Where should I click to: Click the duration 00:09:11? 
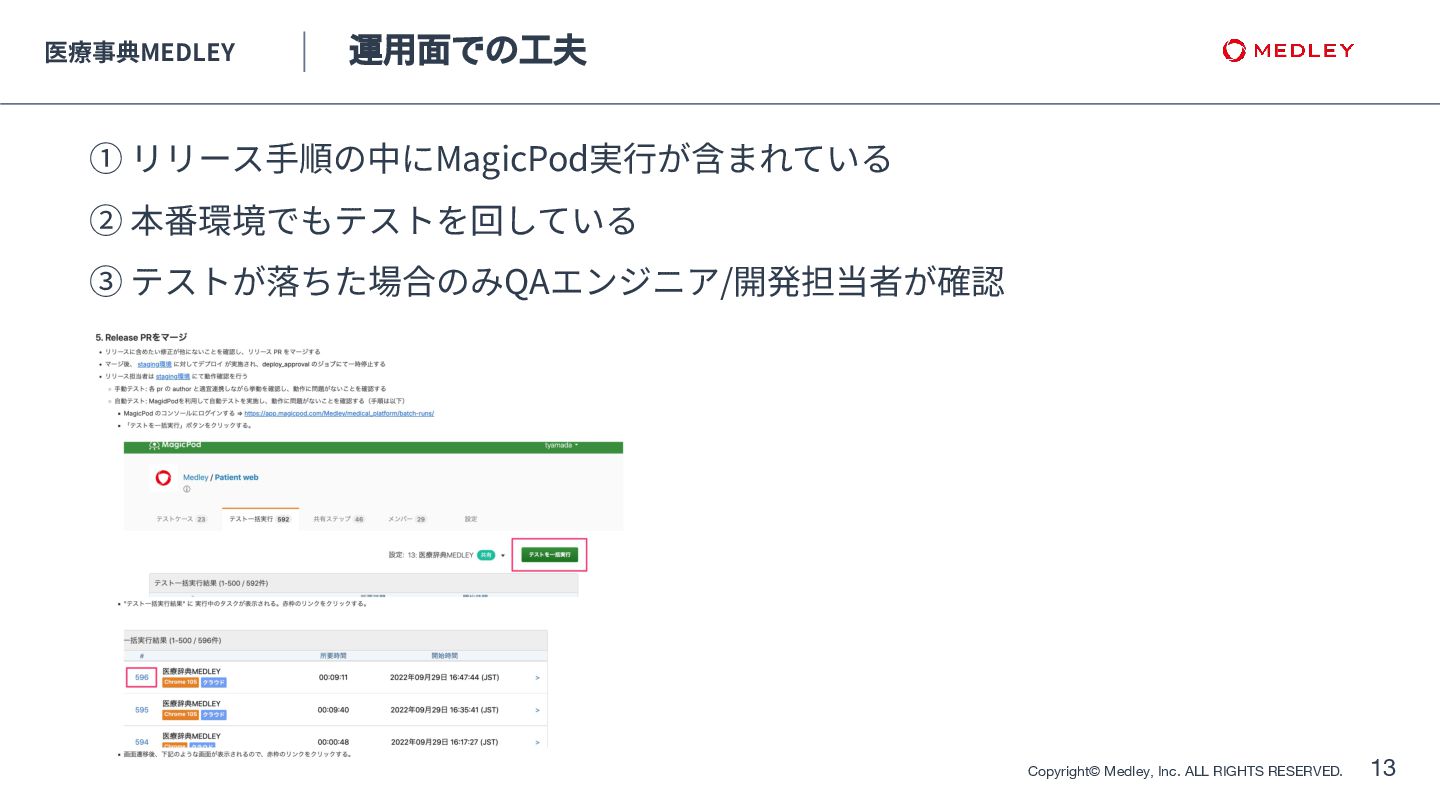pos(333,677)
